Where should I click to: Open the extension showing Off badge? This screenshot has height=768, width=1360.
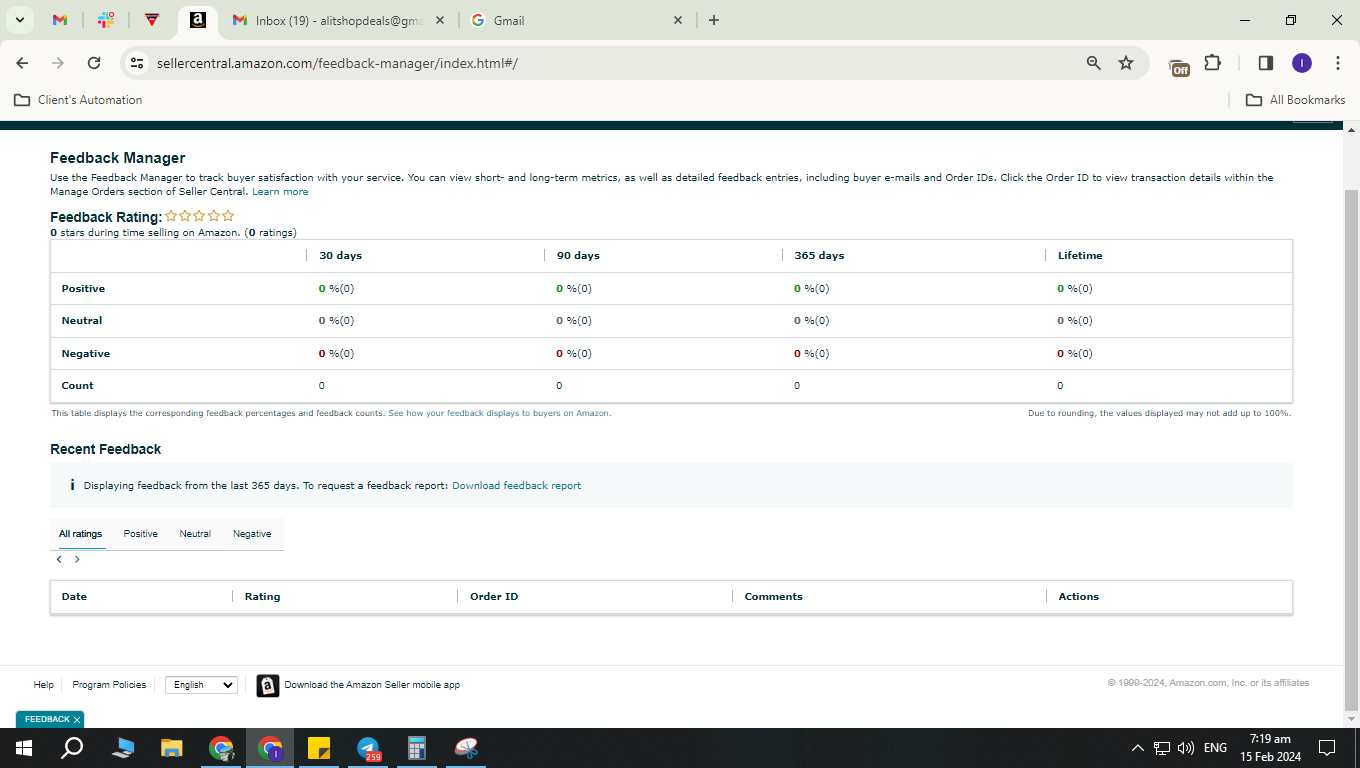(x=1179, y=65)
